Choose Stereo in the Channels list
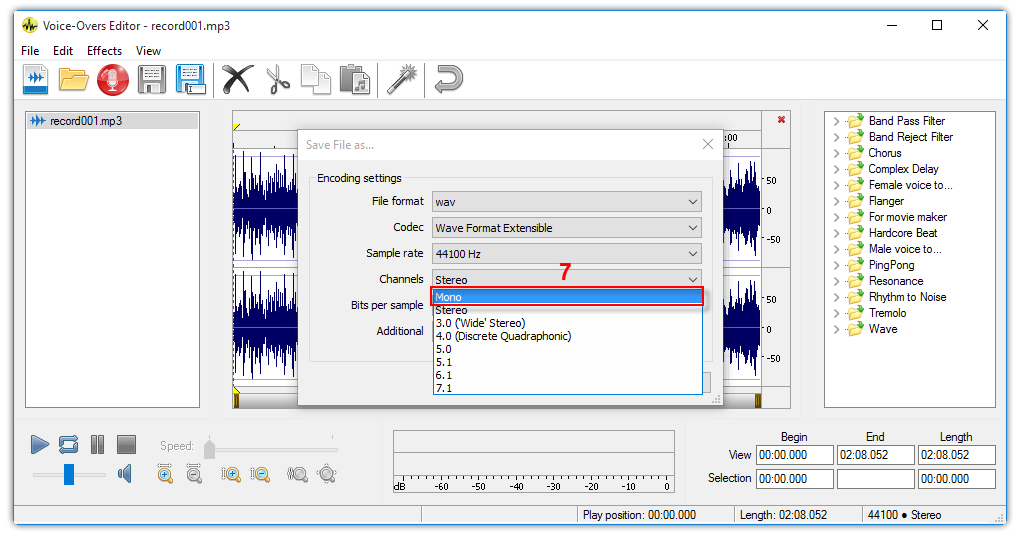 click(x=567, y=310)
